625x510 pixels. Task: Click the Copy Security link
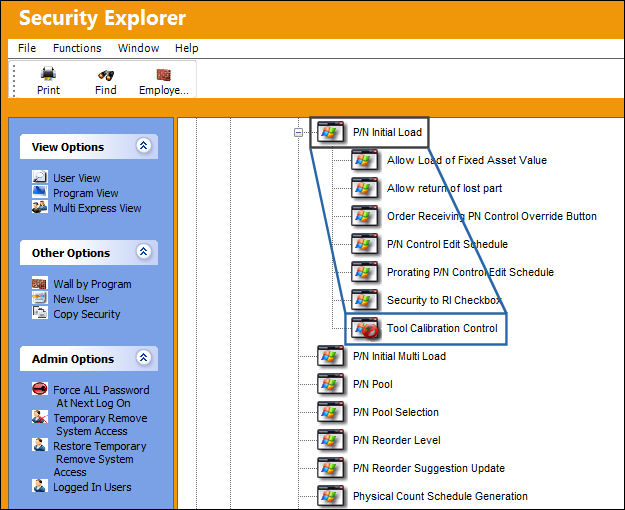coord(87,314)
